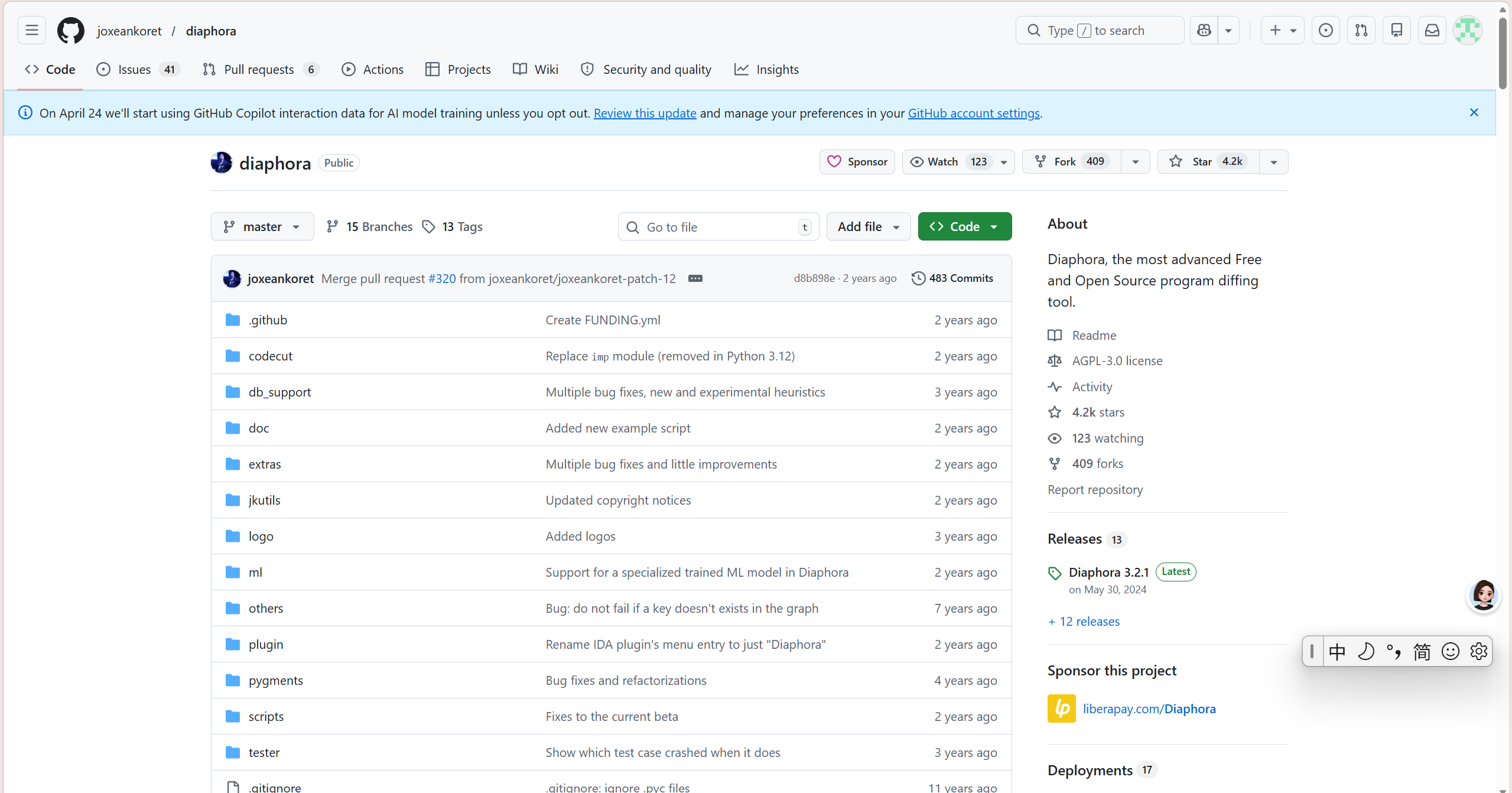Screen dimensions: 1512x793
Task: Click the GitHub Octocat home logo
Action: (x=70, y=31)
